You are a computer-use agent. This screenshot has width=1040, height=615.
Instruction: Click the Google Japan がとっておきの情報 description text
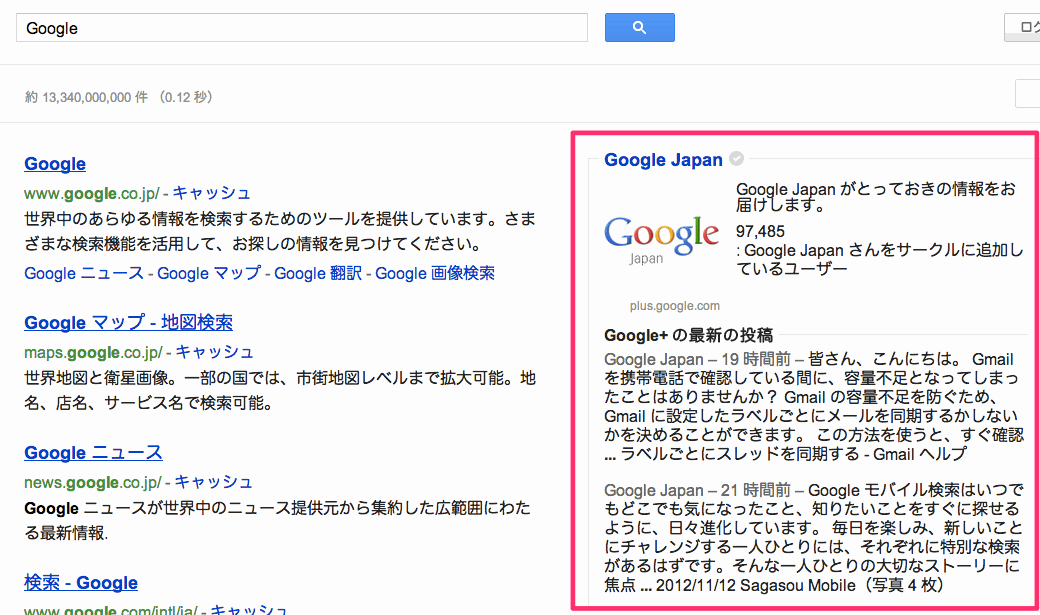point(876,197)
